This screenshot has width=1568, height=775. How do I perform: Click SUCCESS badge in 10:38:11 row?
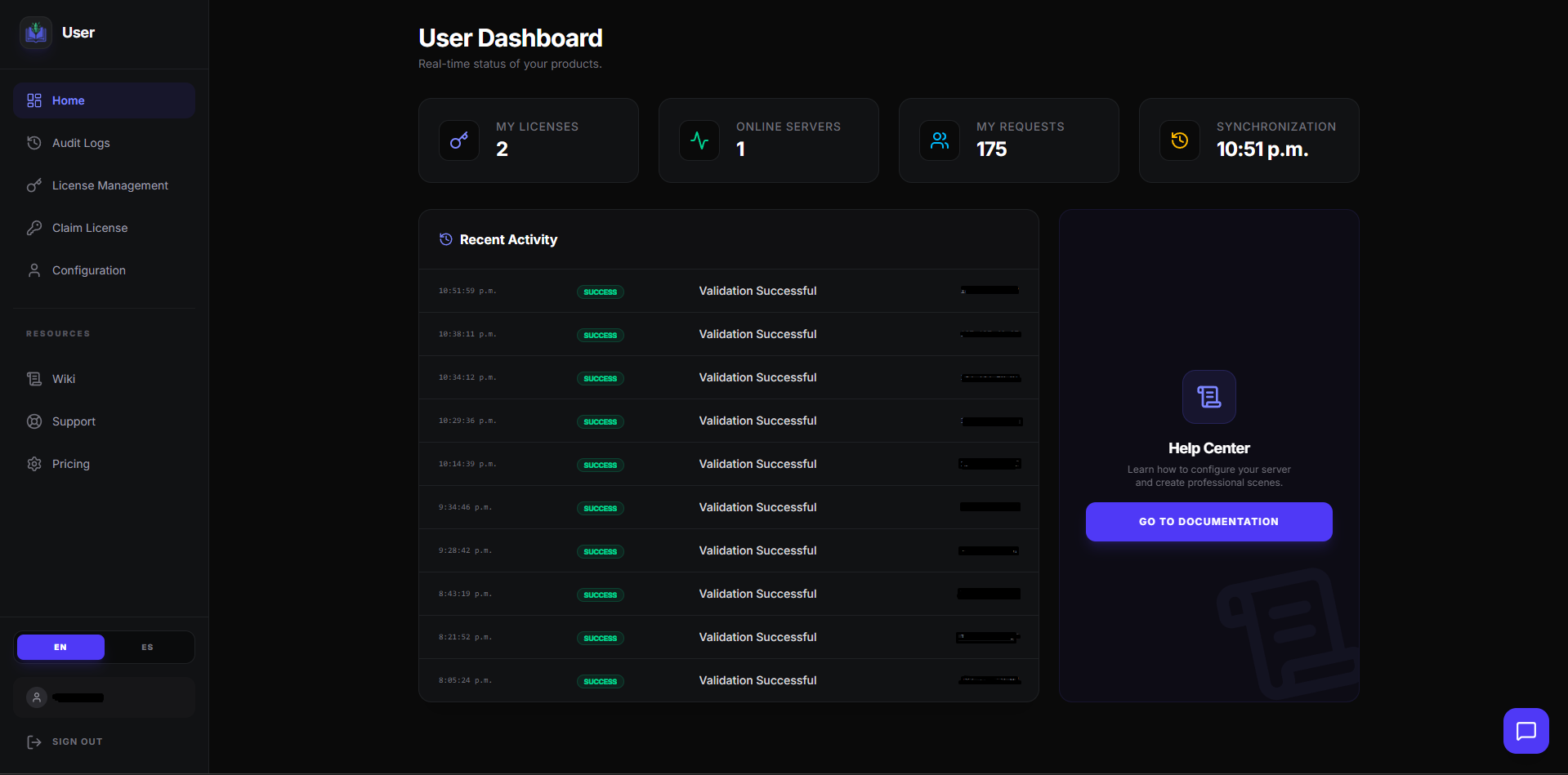tap(601, 335)
